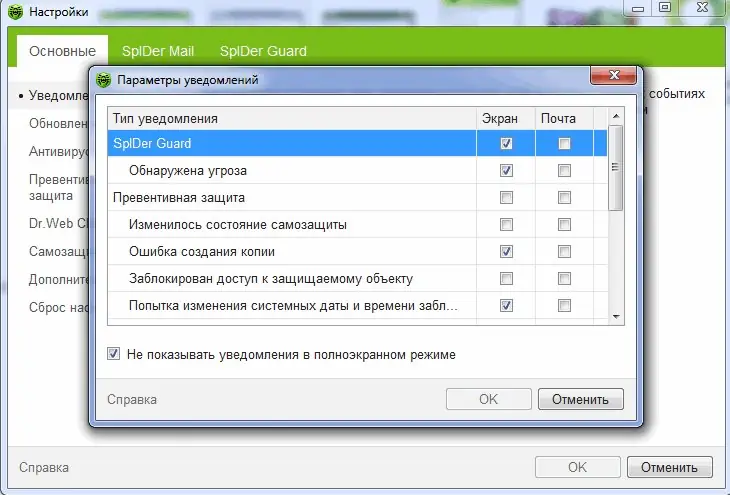Toggle Не показывать уведомления в полноэкранном режиме
Screen dimensions: 730x495
[x=114, y=353]
